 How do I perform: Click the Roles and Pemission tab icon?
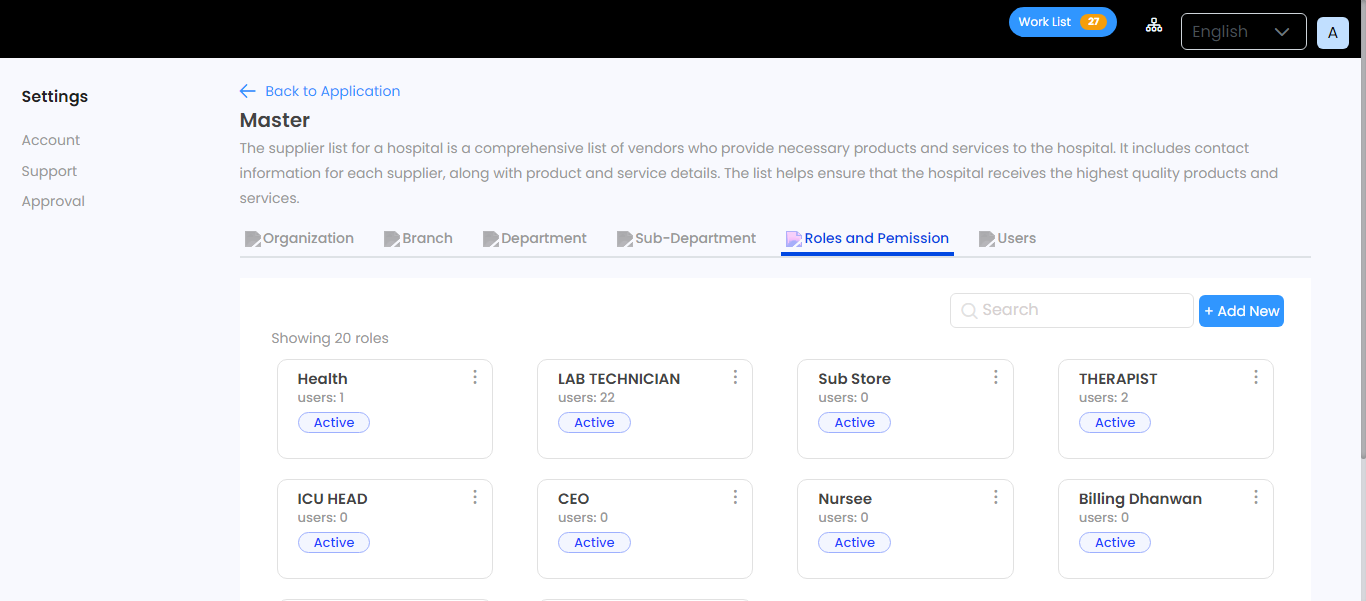tap(794, 239)
